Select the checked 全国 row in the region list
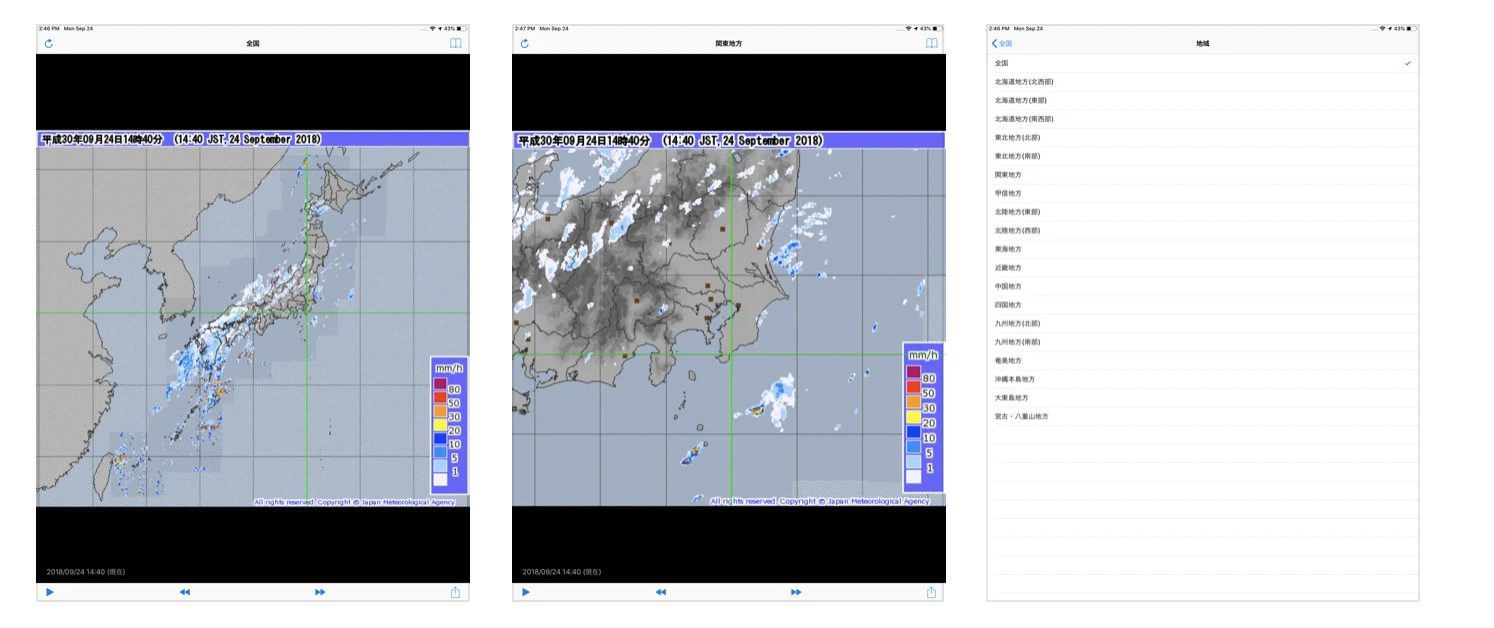This screenshot has height=628, width=1494. 1202,63
